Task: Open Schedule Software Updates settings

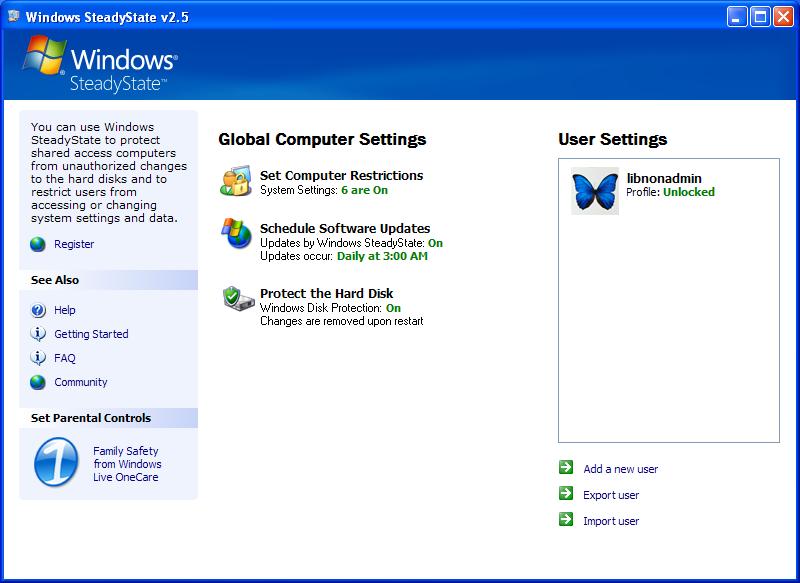Action: (x=345, y=228)
